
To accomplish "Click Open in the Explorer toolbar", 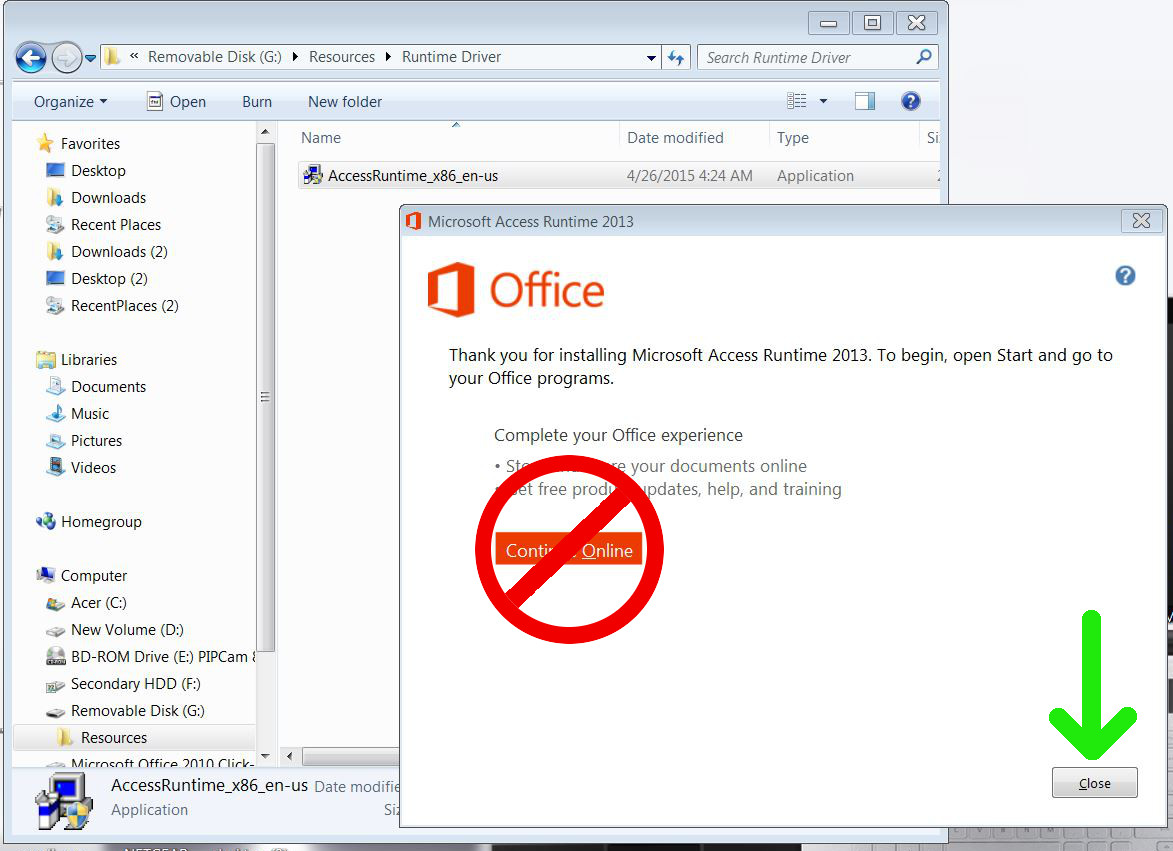I will [177, 102].
